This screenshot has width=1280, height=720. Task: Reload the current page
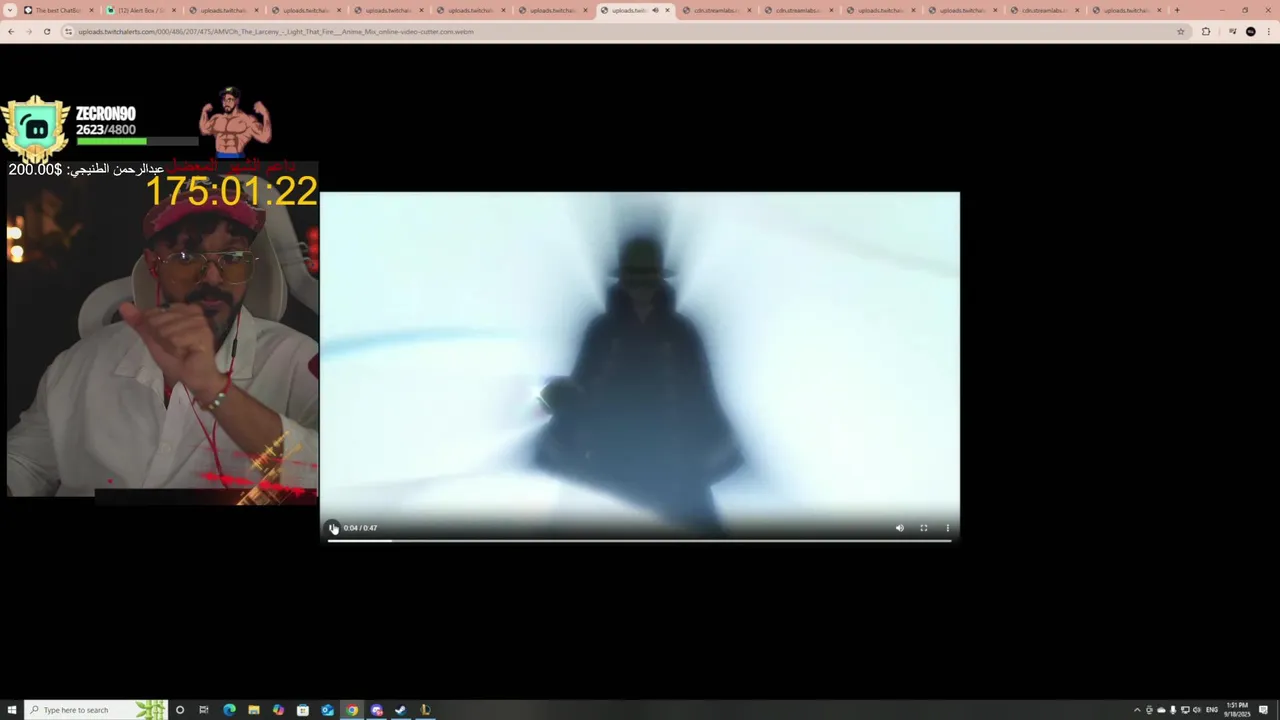tap(47, 31)
